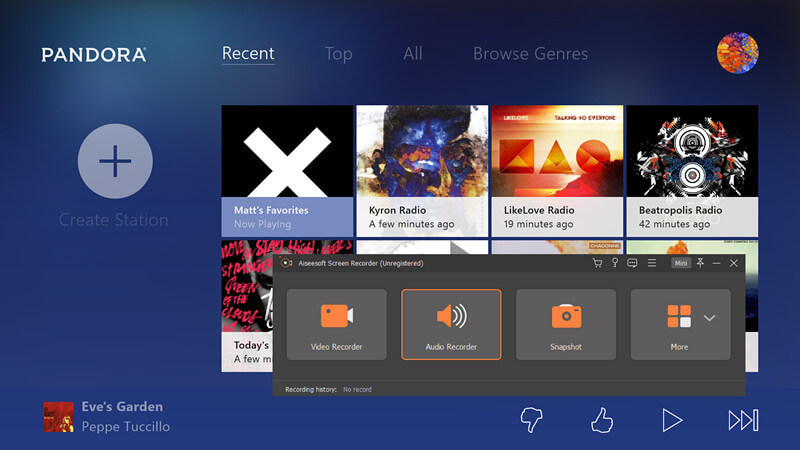Open the recorder hamburger menu
The image size is (800, 450).
tap(652, 263)
